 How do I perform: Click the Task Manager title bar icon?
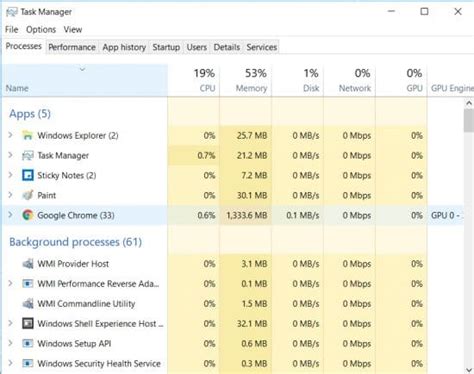coord(12,12)
